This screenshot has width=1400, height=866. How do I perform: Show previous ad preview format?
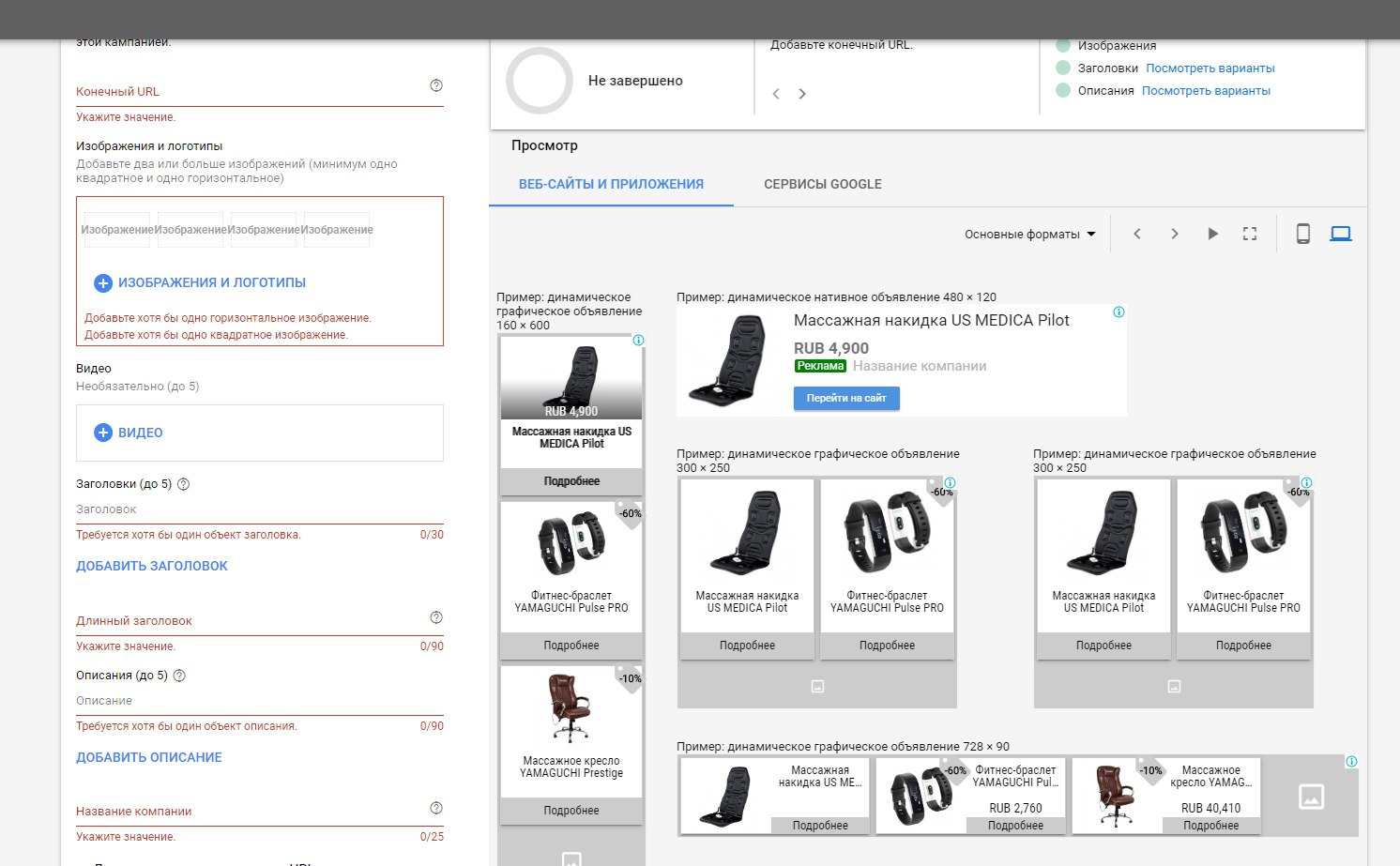pos(1137,234)
